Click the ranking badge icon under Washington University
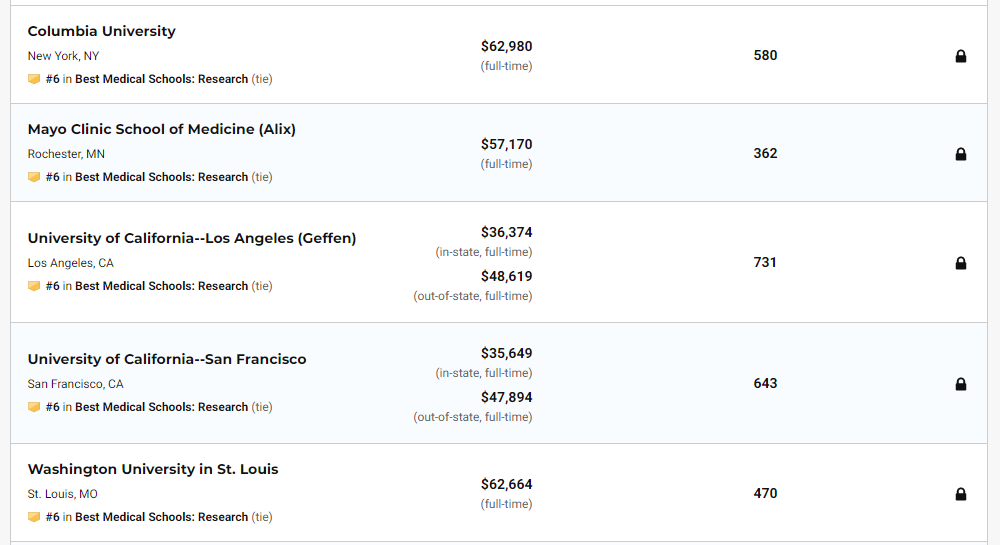This screenshot has height=545, width=1000. tap(34, 517)
